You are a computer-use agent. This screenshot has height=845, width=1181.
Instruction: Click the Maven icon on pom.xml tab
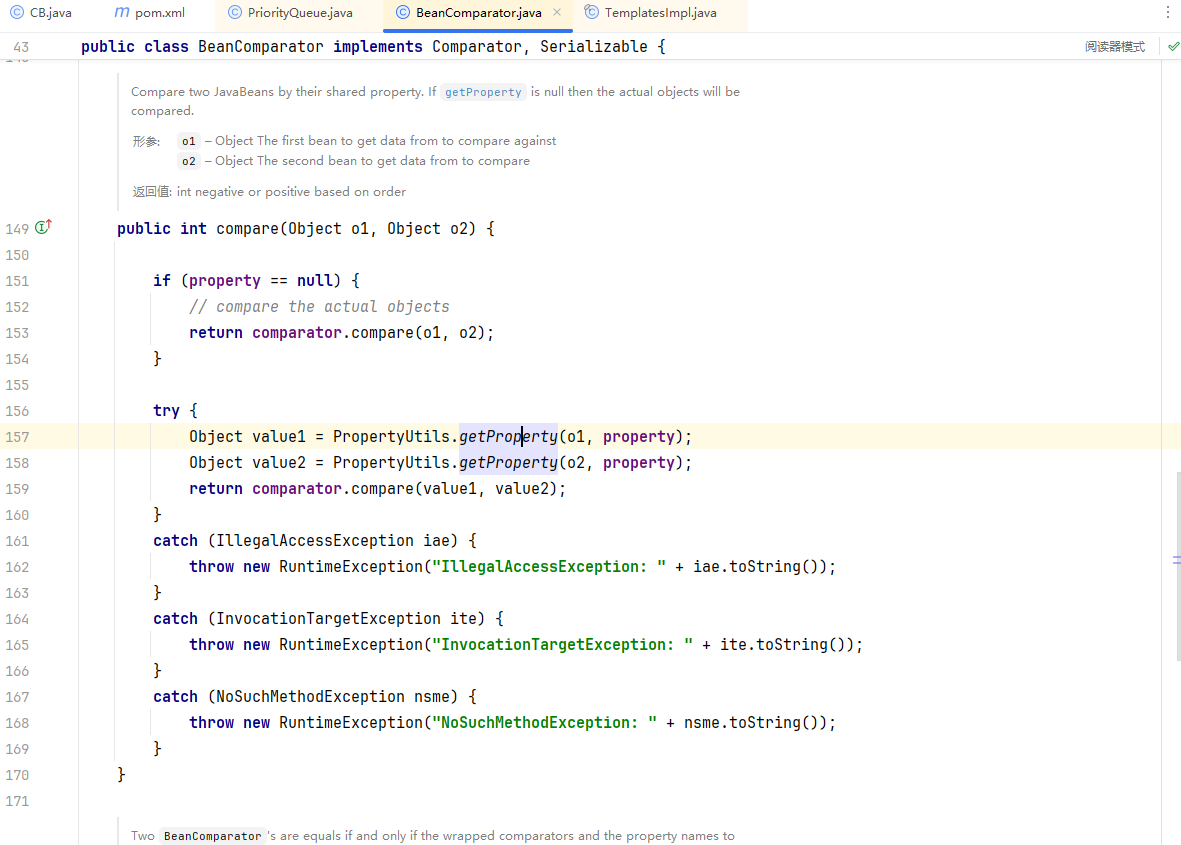pos(121,13)
